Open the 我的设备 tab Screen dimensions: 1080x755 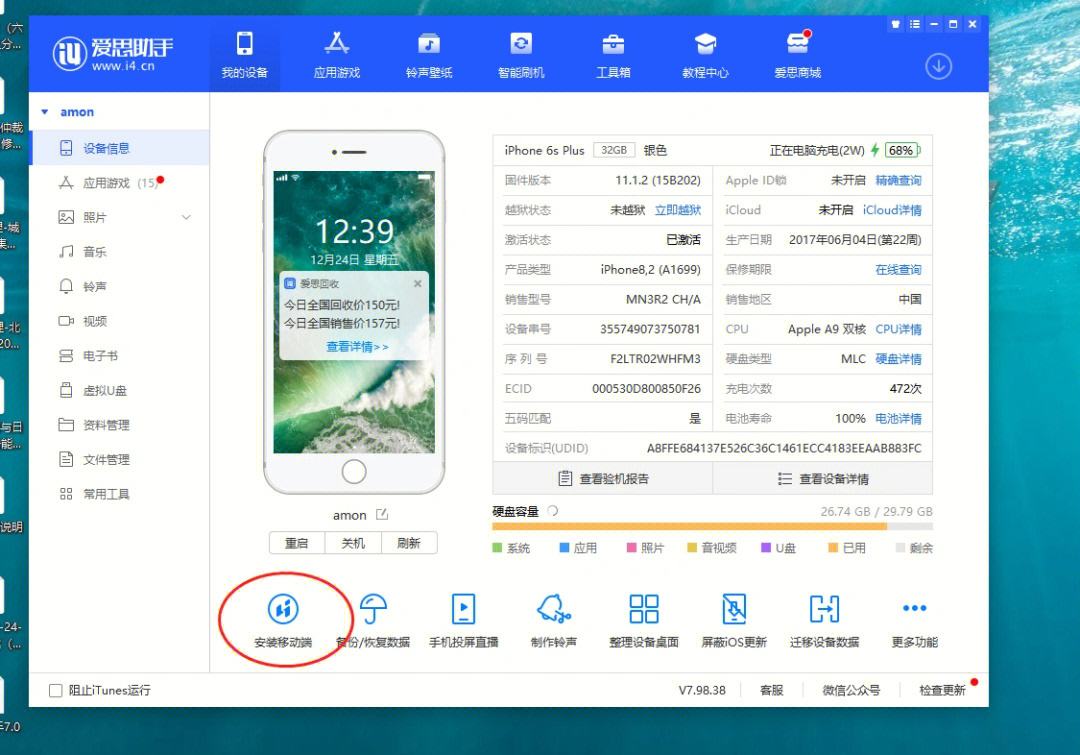[x=245, y=55]
